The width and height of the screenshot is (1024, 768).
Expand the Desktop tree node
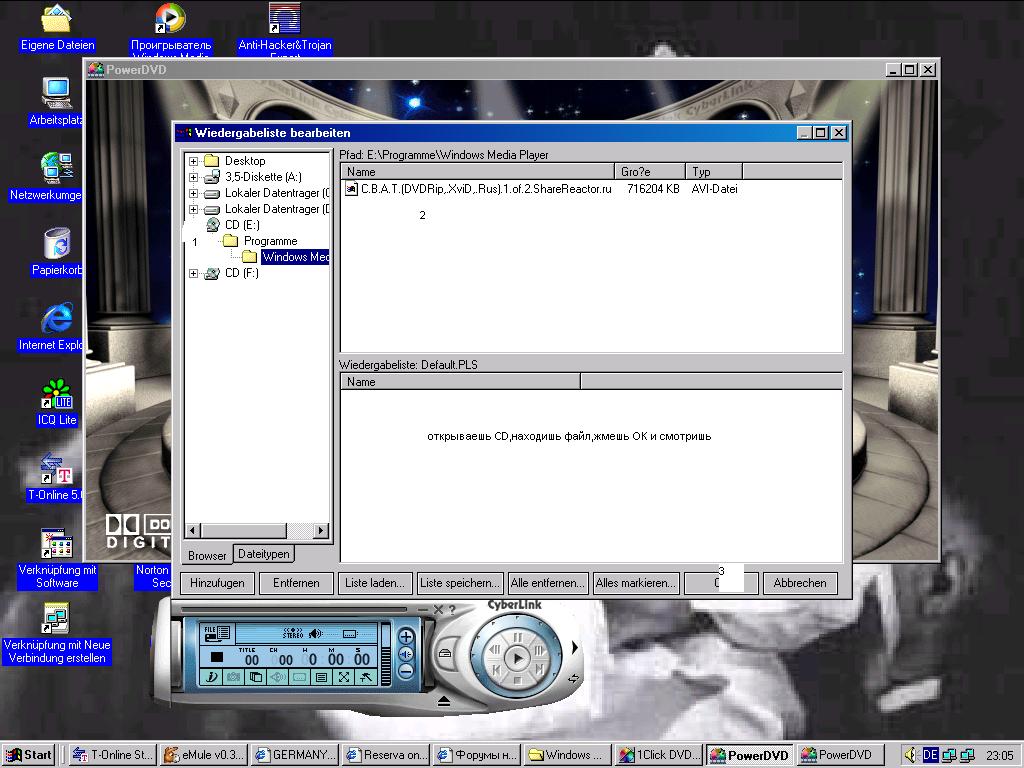(x=193, y=161)
